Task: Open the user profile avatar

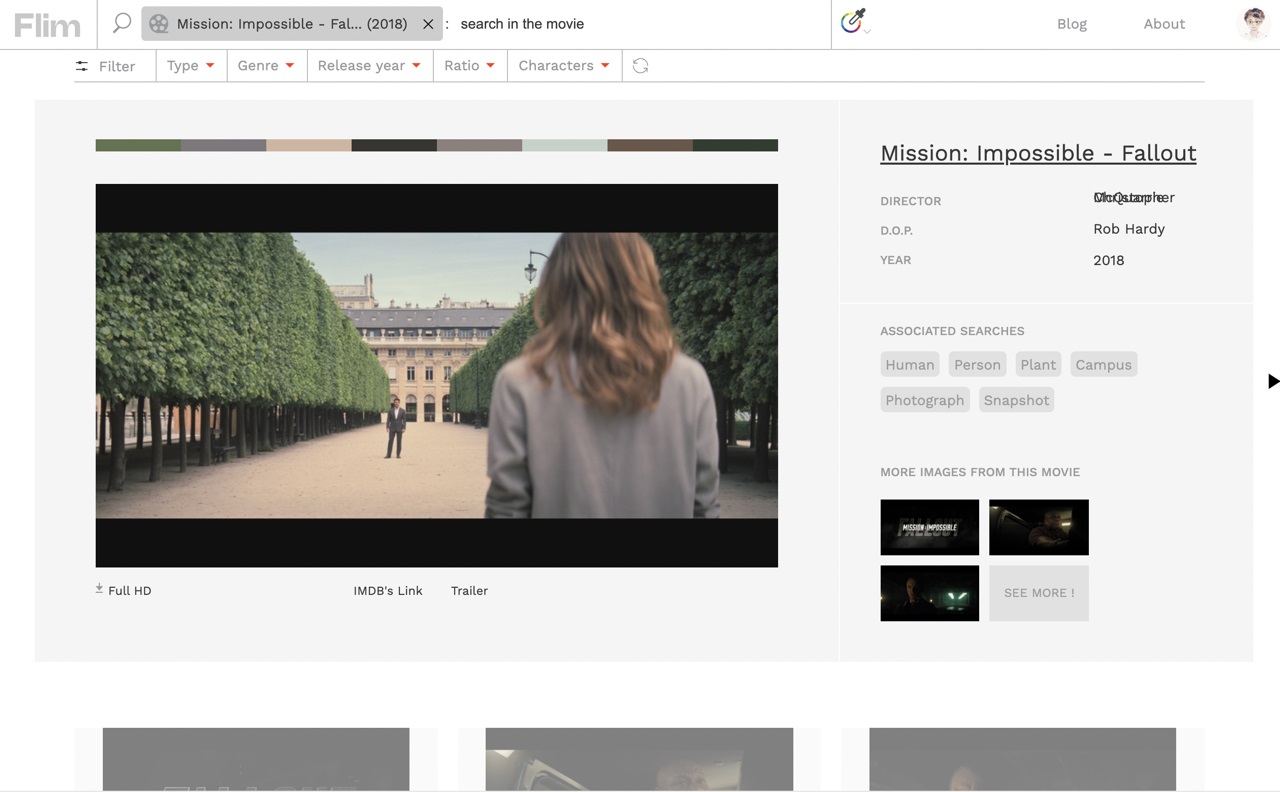Action: (x=1253, y=23)
